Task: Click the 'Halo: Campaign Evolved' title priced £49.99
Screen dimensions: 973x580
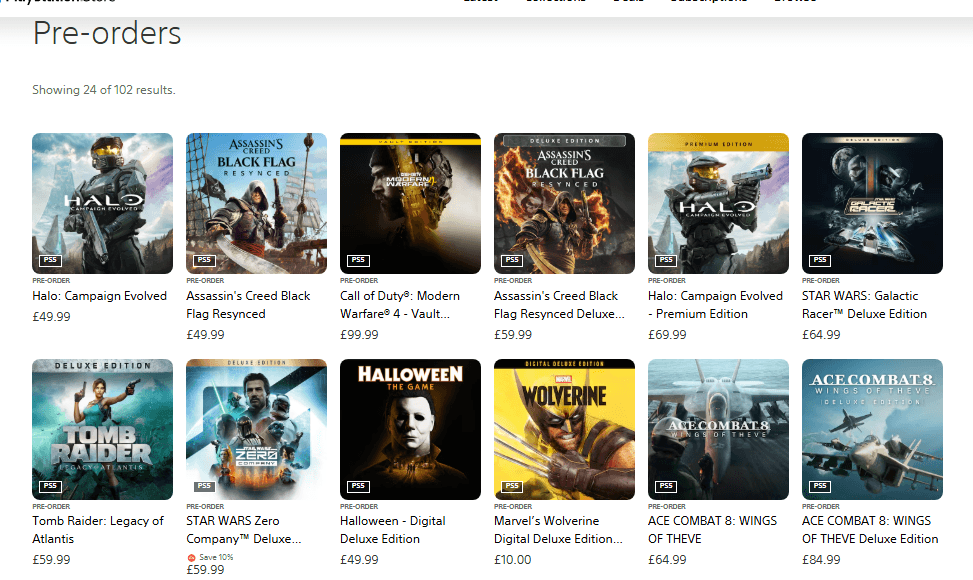Action: click(x=99, y=296)
